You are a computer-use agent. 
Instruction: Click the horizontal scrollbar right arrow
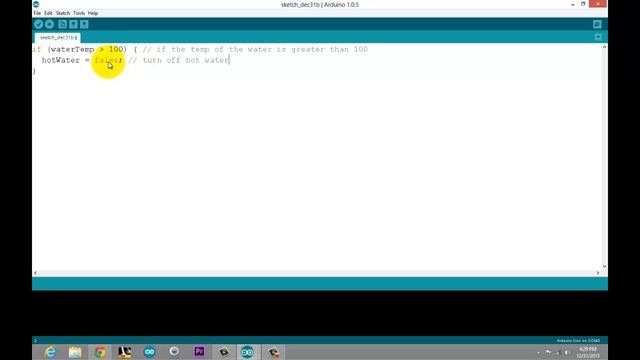pyautogui.click(x=598, y=273)
